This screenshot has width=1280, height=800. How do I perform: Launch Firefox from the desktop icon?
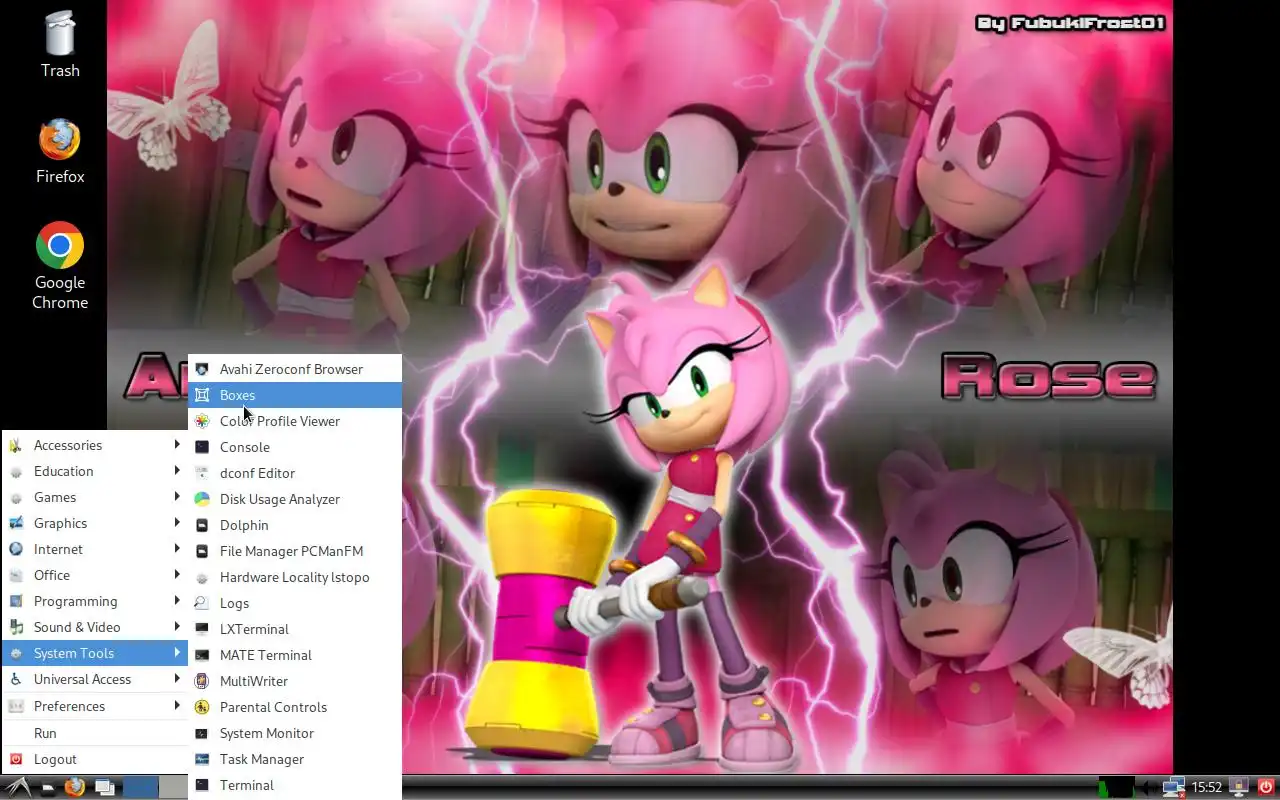[x=60, y=151]
